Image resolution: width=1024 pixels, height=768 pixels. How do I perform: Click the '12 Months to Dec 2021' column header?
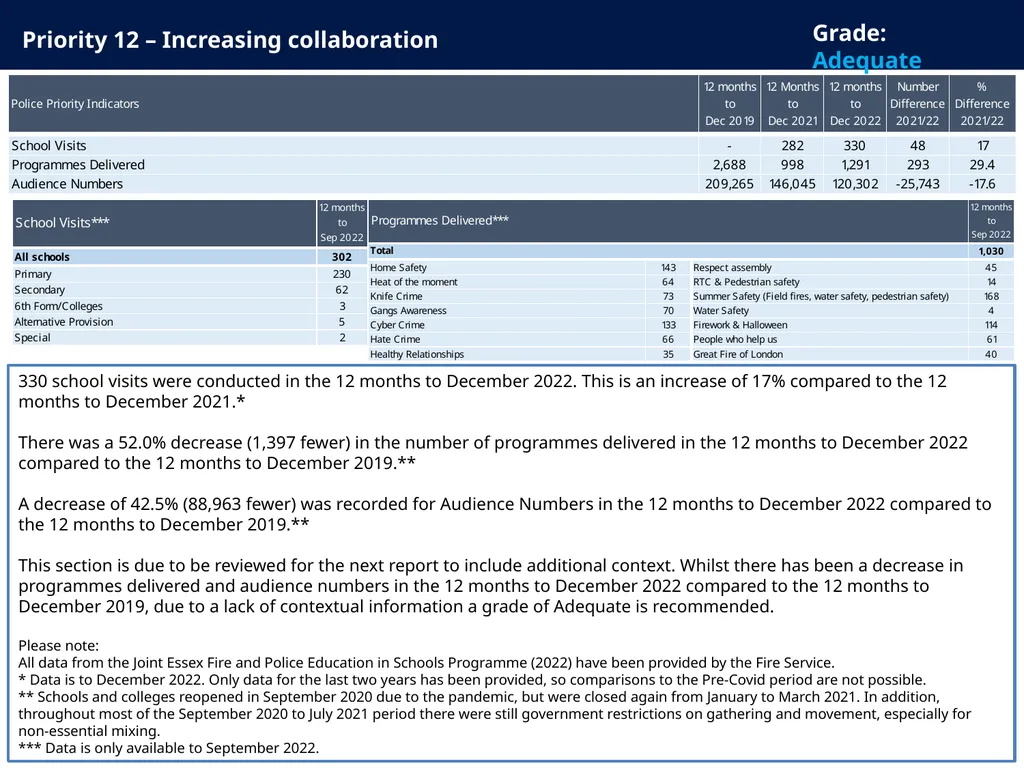792,104
